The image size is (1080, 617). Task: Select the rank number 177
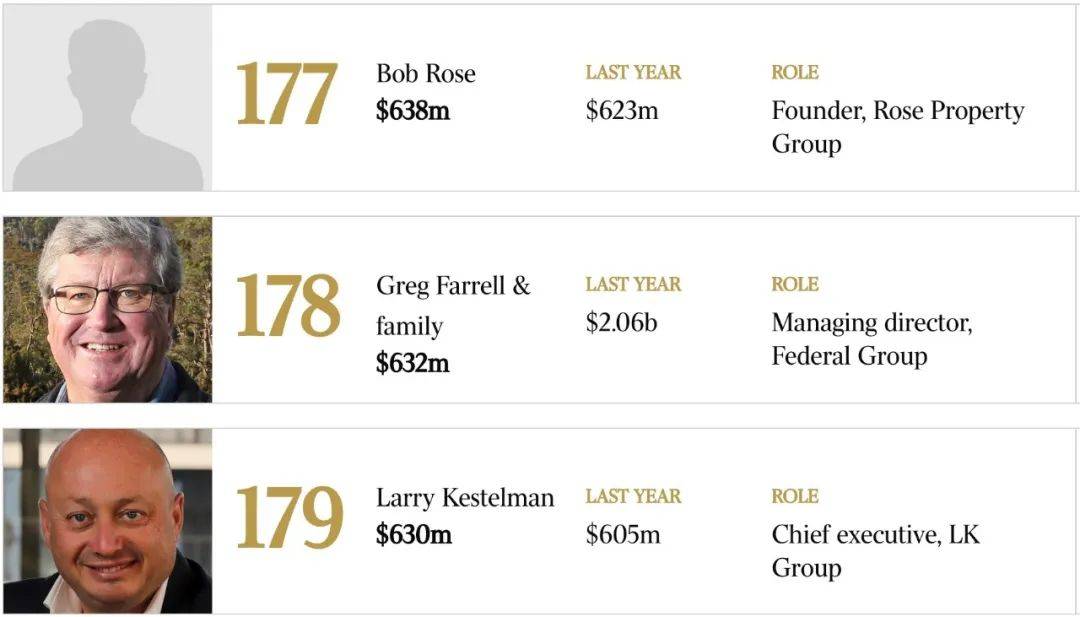(x=287, y=94)
